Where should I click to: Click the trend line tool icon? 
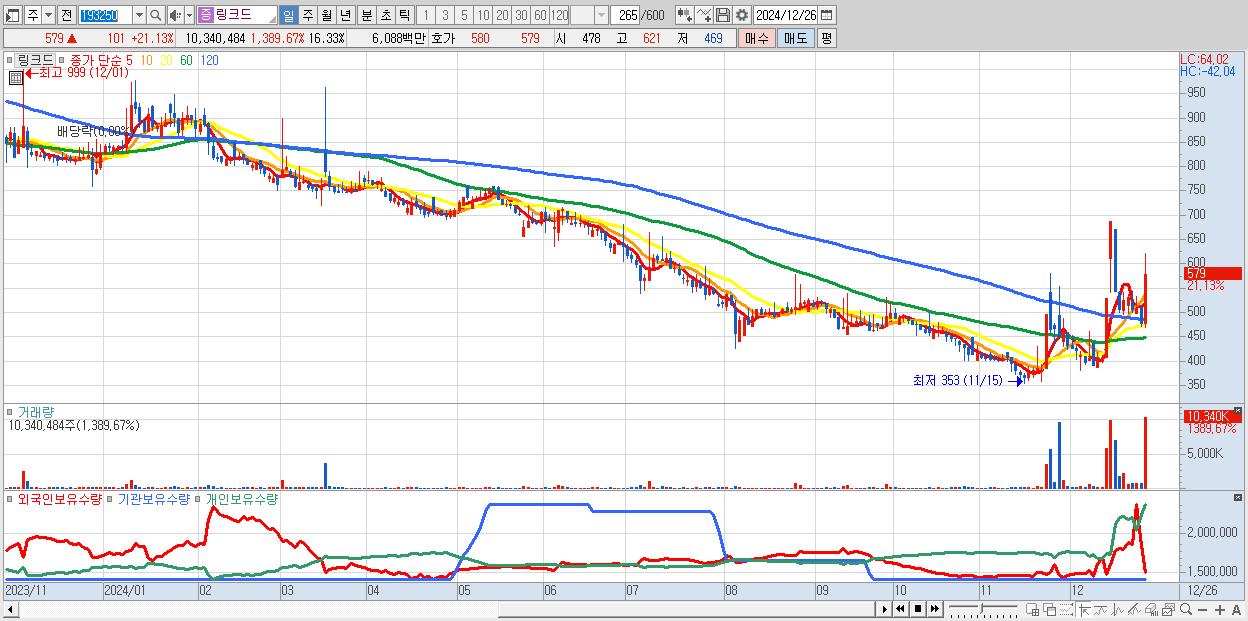1101,609
